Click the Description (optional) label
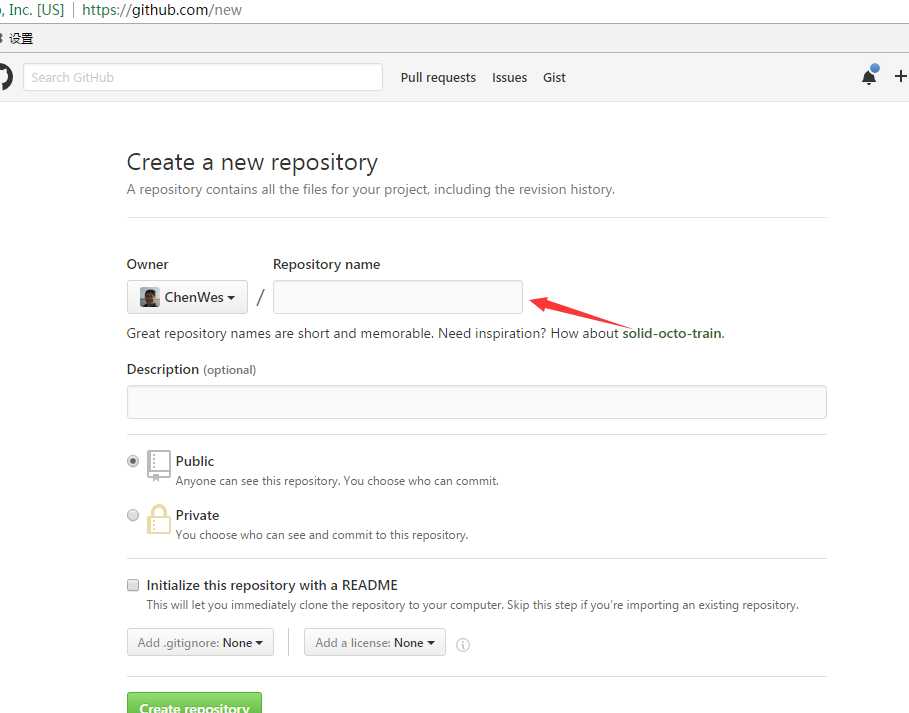This screenshot has width=909, height=713. pos(191,369)
